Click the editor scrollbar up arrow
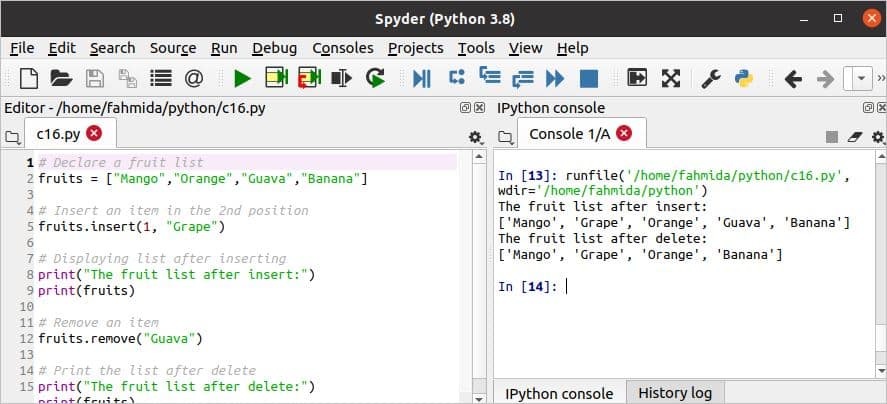The height and width of the screenshot is (404, 887). (x=479, y=156)
